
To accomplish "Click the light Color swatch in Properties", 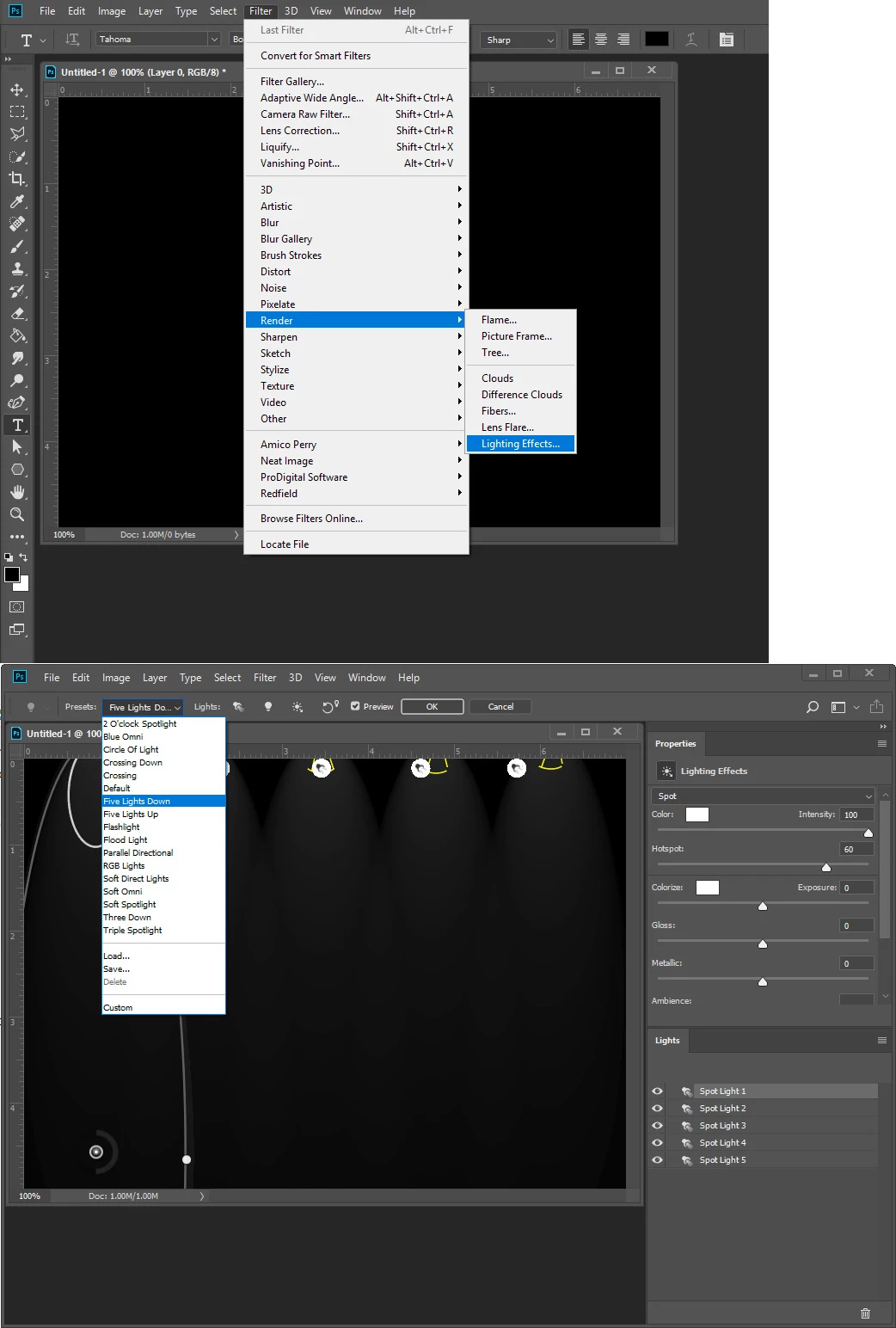I will [x=697, y=815].
